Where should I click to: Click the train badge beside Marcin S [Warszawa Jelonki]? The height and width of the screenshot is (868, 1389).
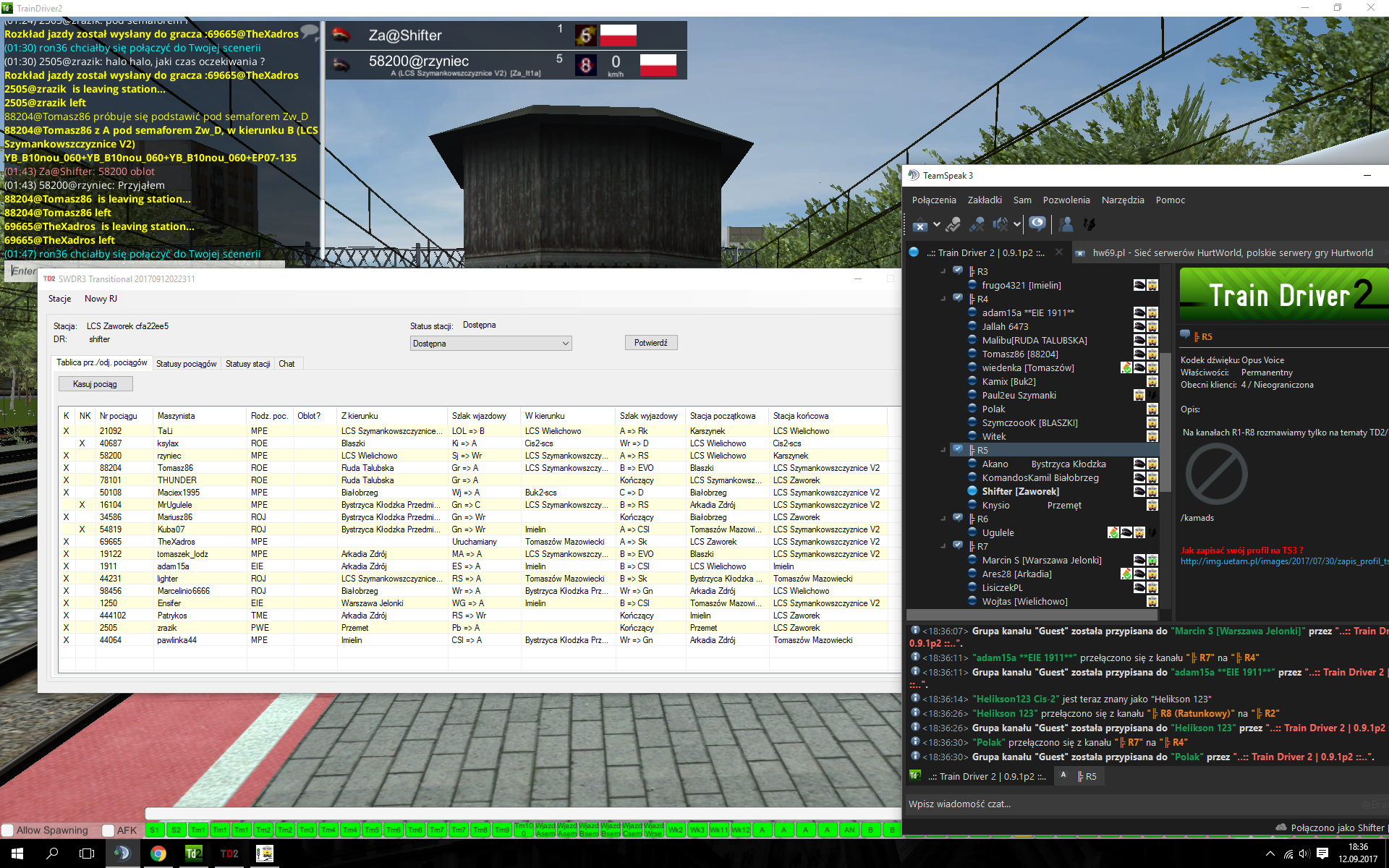pyautogui.click(x=1152, y=560)
